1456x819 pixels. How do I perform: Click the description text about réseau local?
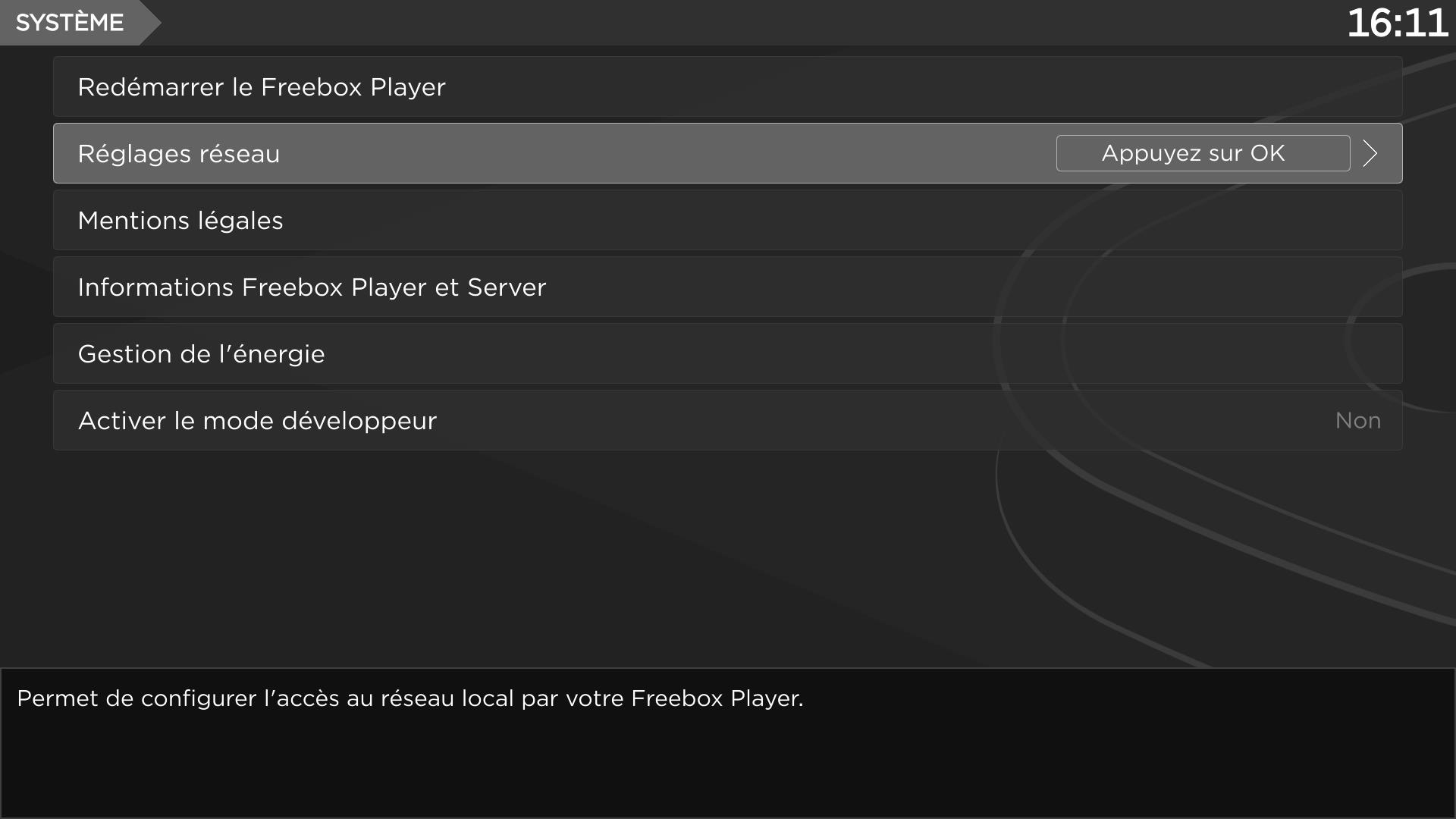point(409,698)
